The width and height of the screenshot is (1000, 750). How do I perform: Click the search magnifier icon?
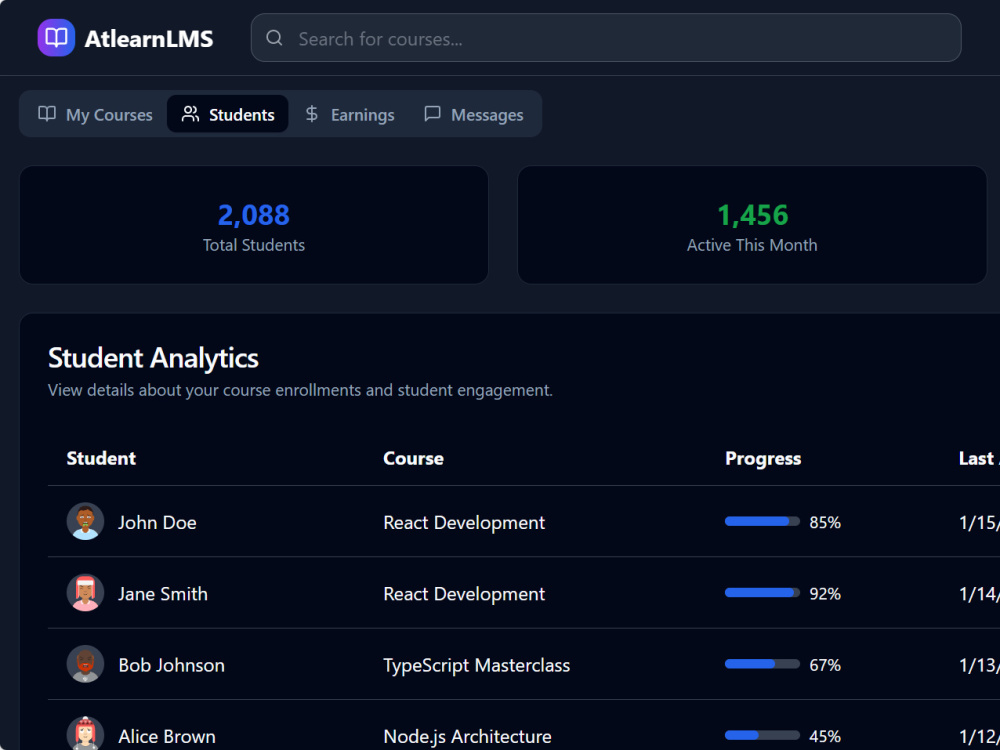274,38
